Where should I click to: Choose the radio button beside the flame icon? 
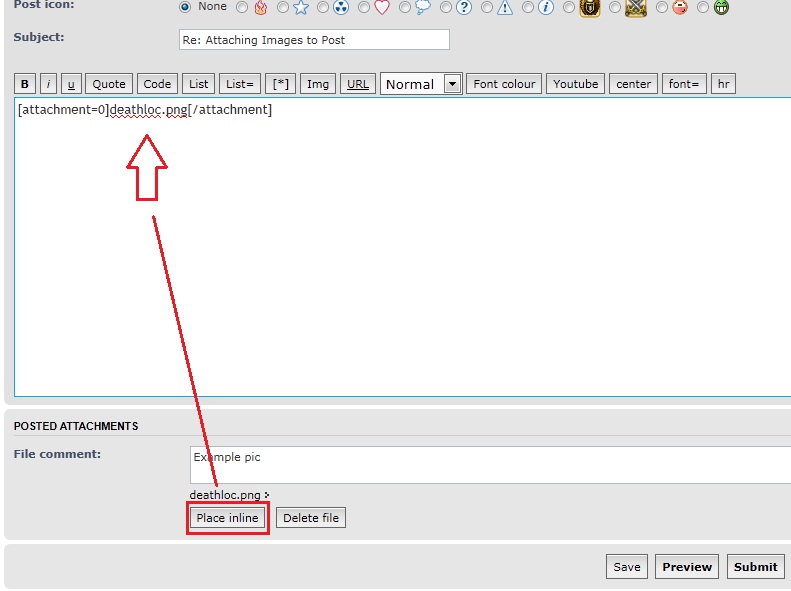pos(242,7)
